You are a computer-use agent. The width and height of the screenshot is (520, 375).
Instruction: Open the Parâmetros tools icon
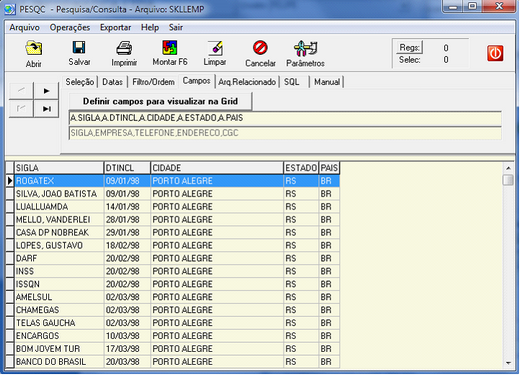(x=305, y=48)
